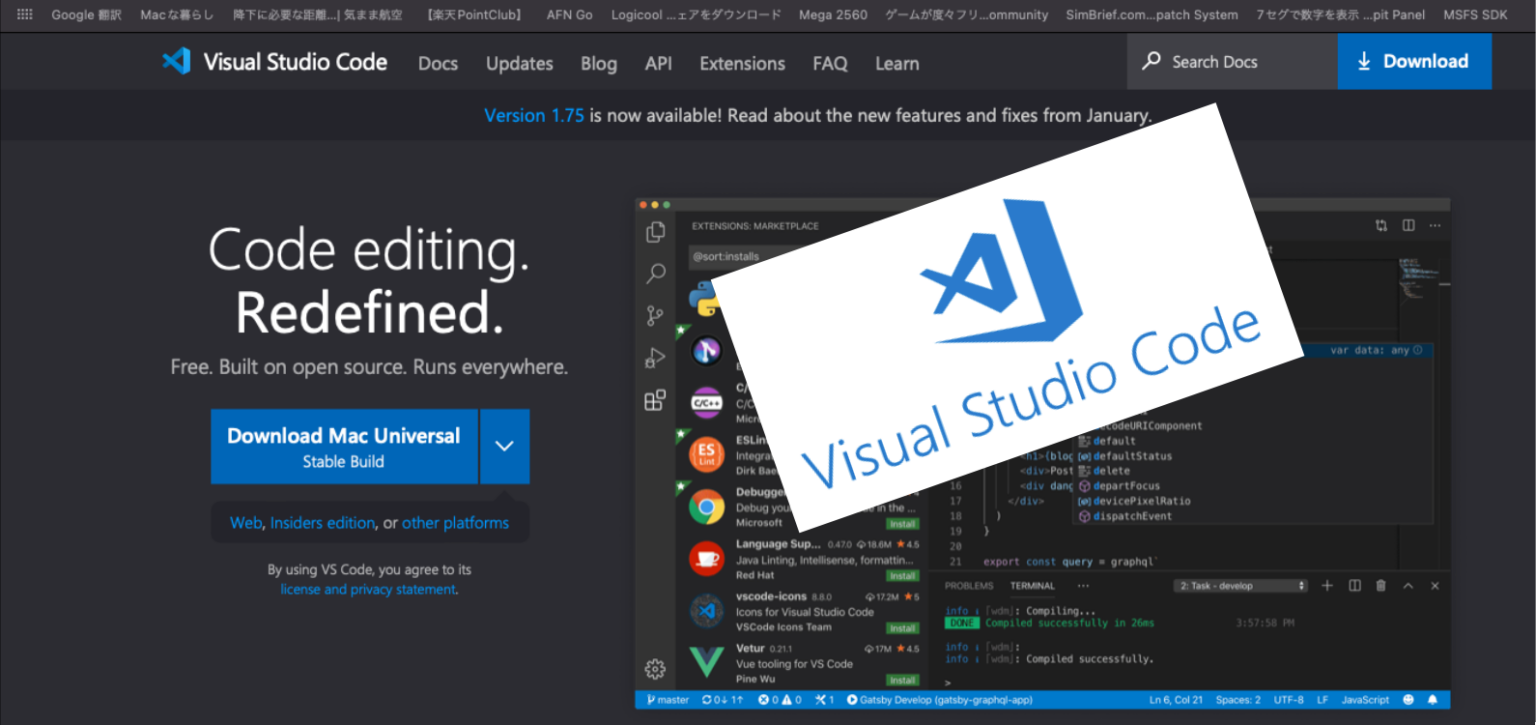Click the Python extension icon
1536x725 pixels.
[x=706, y=298]
